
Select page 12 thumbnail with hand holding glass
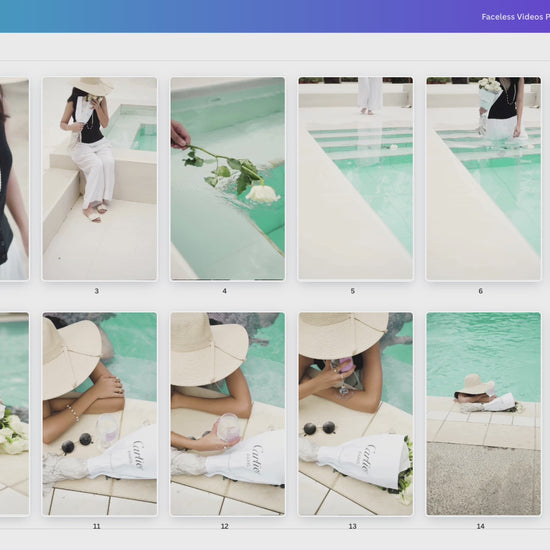(228, 414)
